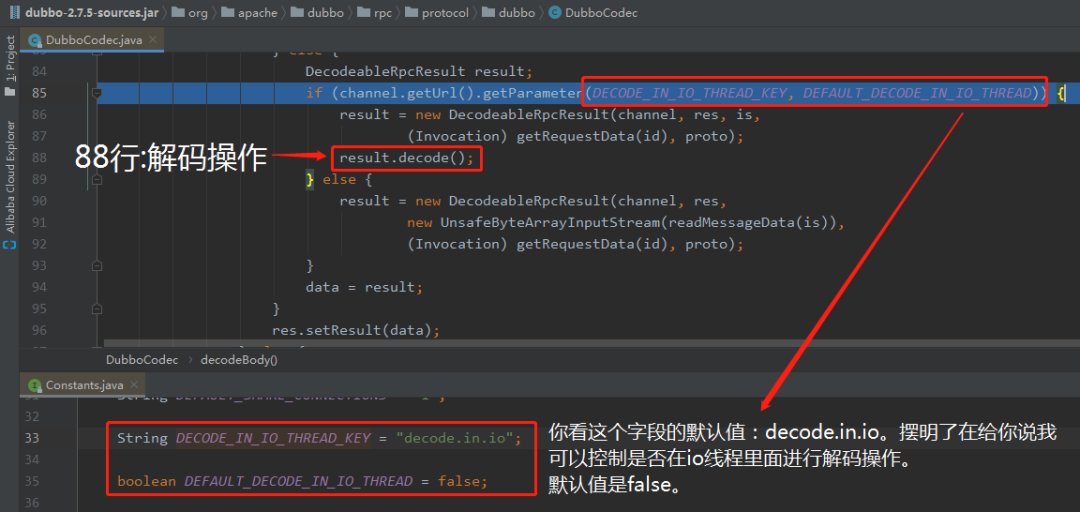Close the DubboCodec.java tab
This screenshot has width=1080, height=512.
coord(153,40)
